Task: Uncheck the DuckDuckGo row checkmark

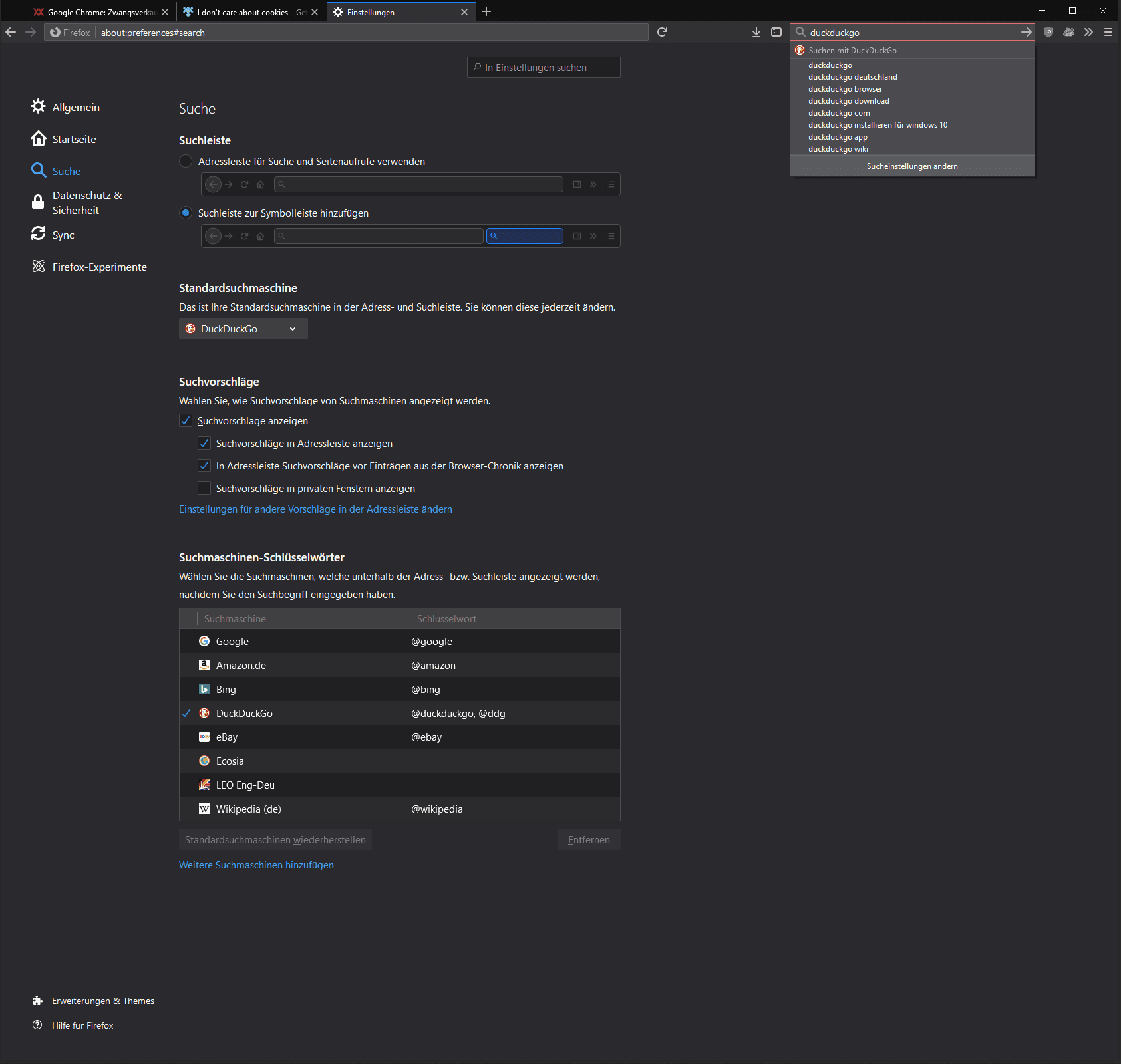Action: 186,713
